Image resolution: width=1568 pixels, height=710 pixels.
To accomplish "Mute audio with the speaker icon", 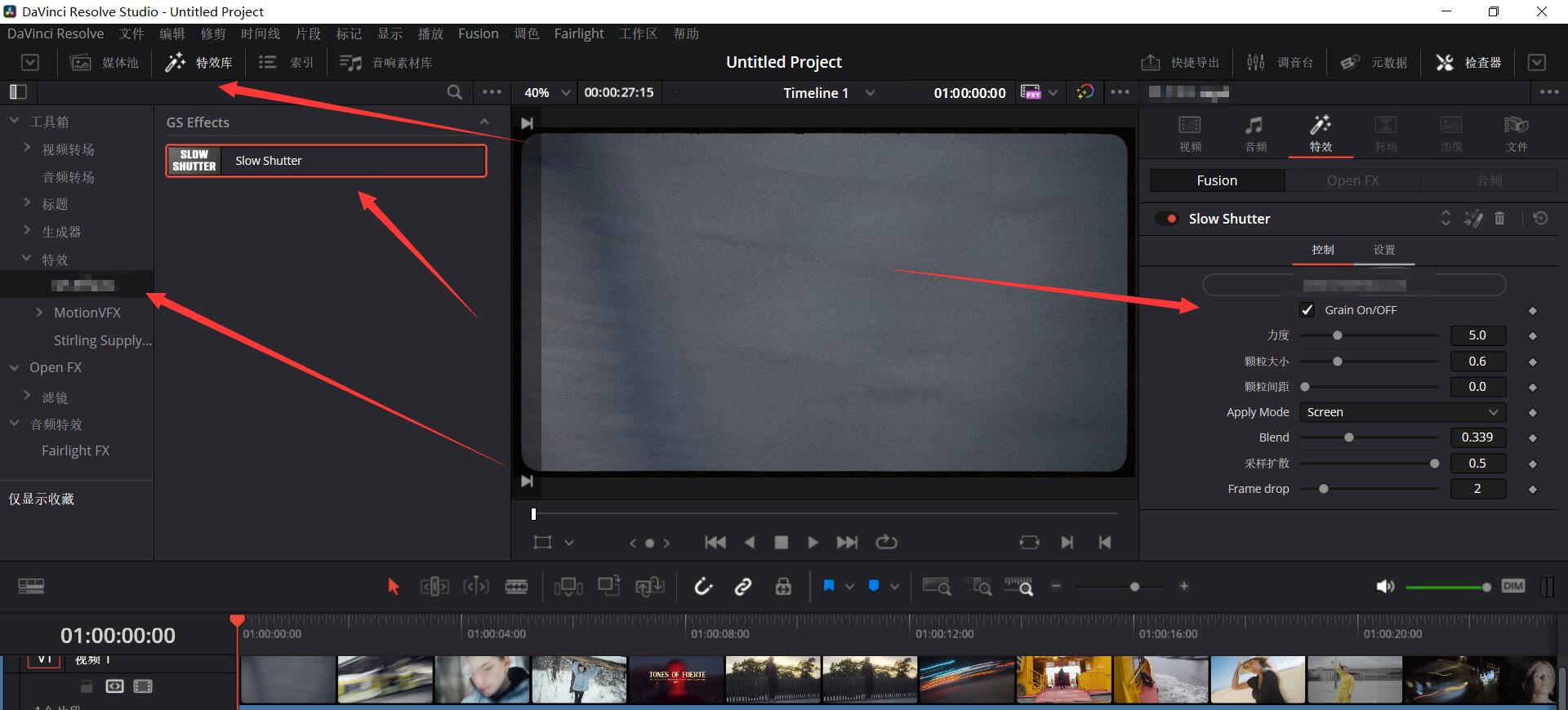I will (1385, 586).
